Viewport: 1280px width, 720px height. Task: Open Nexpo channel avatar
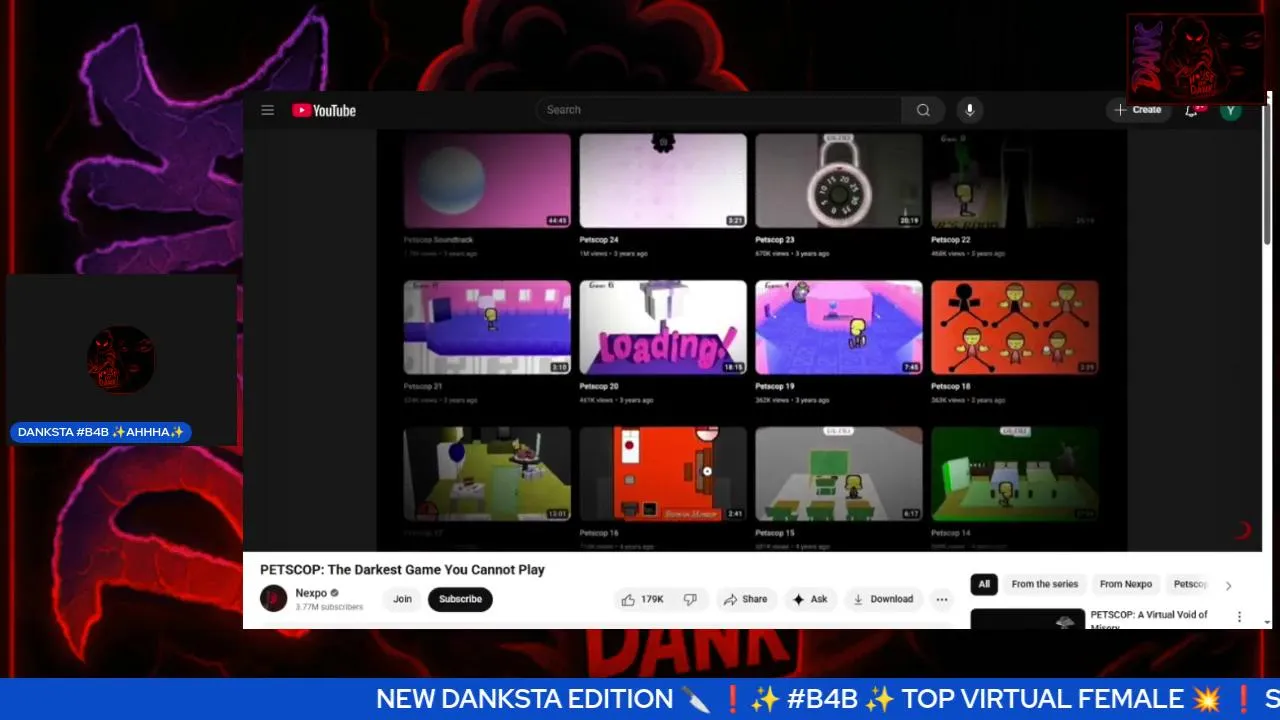(273, 599)
